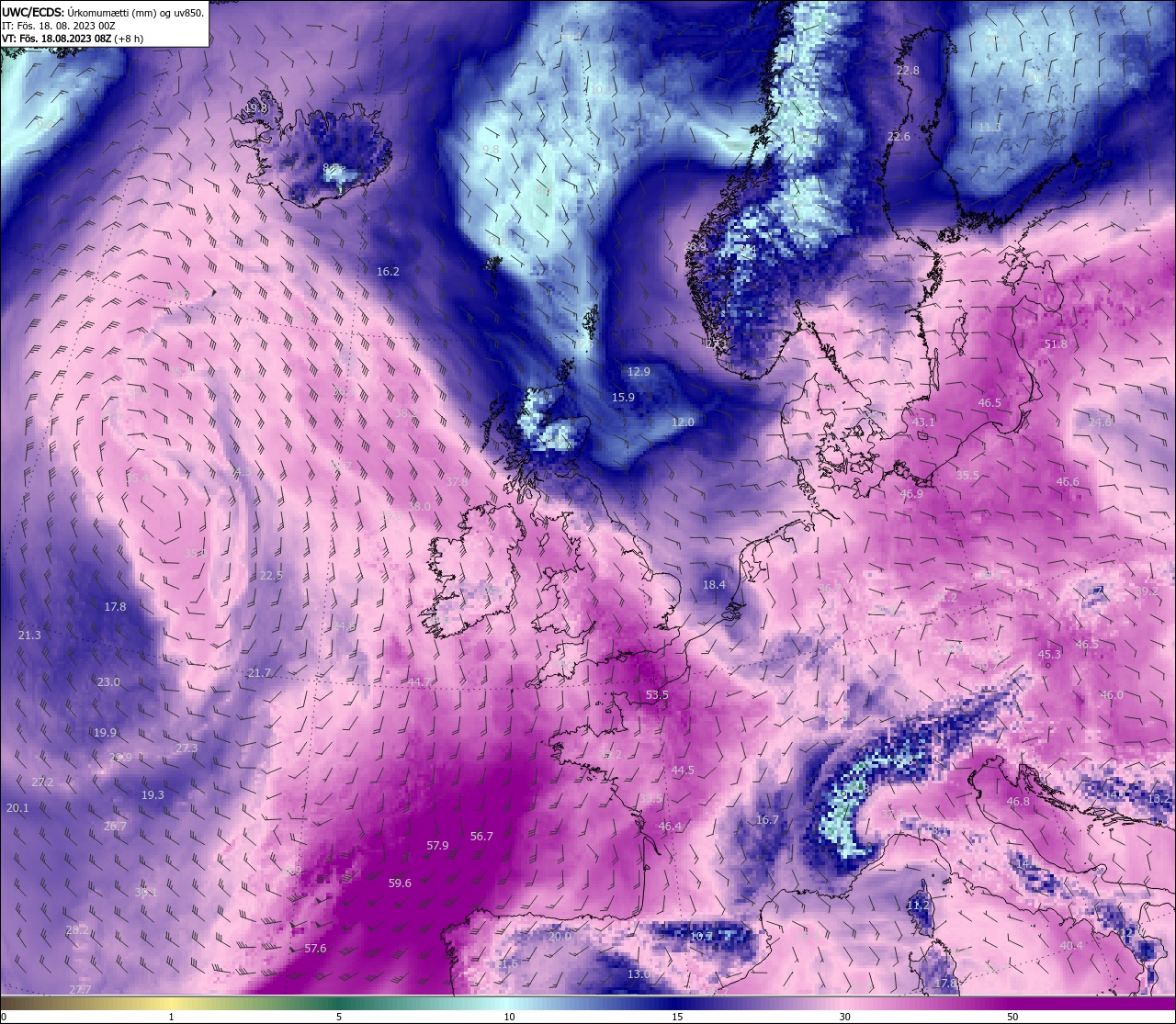Image resolution: width=1176 pixels, height=1024 pixels.
Task: Select the 11.2 value label
Action: (918, 905)
